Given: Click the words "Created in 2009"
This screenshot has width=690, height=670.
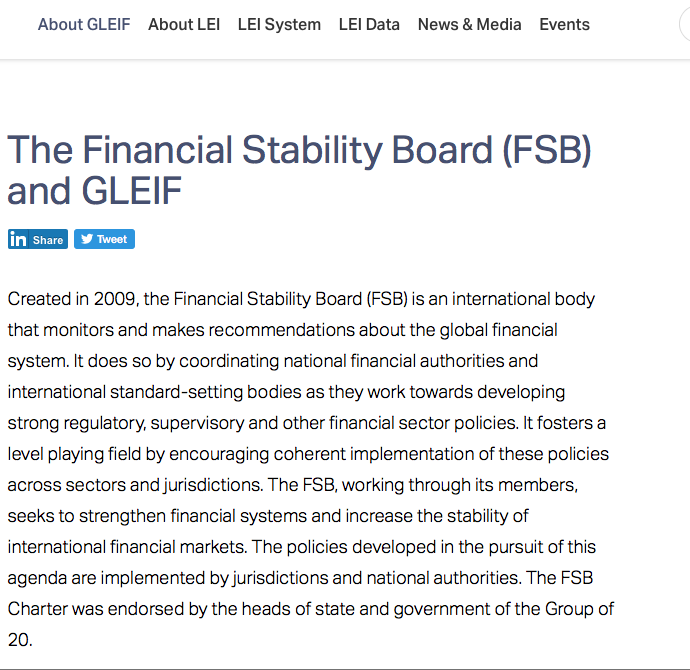Looking at the screenshot, I should (68, 298).
